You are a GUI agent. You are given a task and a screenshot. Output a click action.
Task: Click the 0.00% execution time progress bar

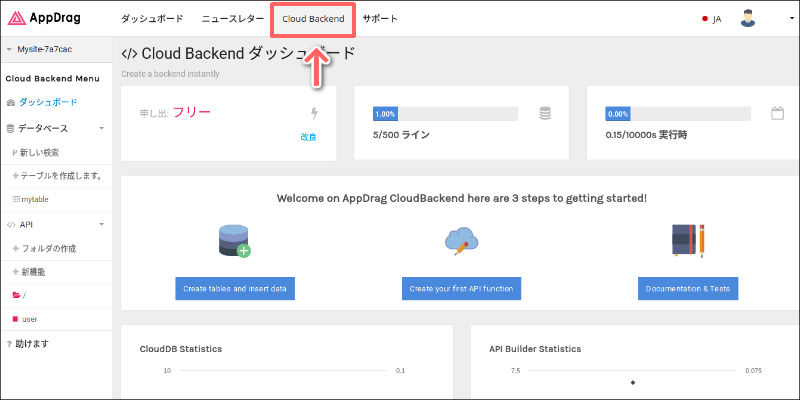(x=678, y=114)
